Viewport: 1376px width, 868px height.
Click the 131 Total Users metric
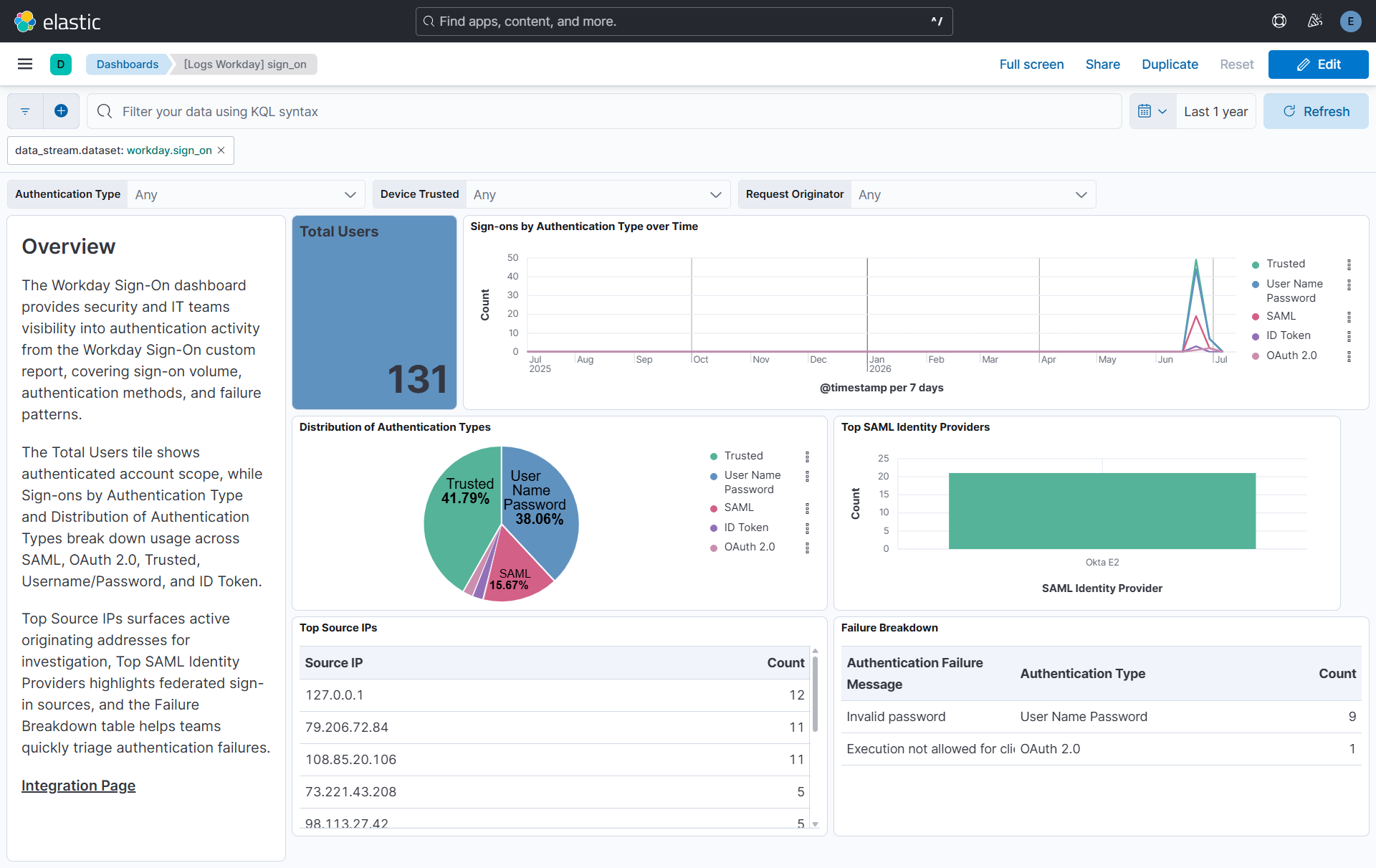(x=417, y=379)
